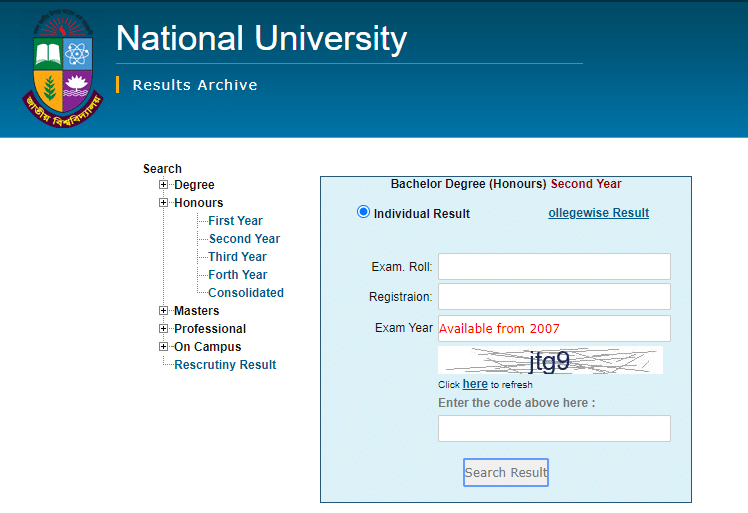This screenshot has width=748, height=513.
Task: Open the Second Year results link
Action: coord(244,239)
